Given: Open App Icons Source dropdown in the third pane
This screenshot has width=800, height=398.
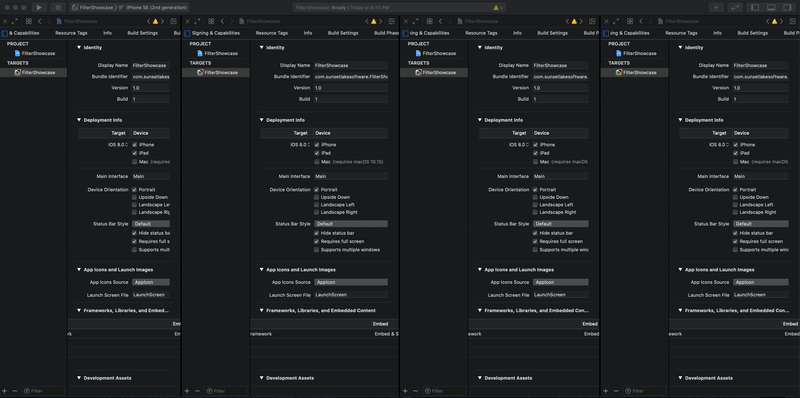Looking at the screenshot, I should [x=561, y=282].
